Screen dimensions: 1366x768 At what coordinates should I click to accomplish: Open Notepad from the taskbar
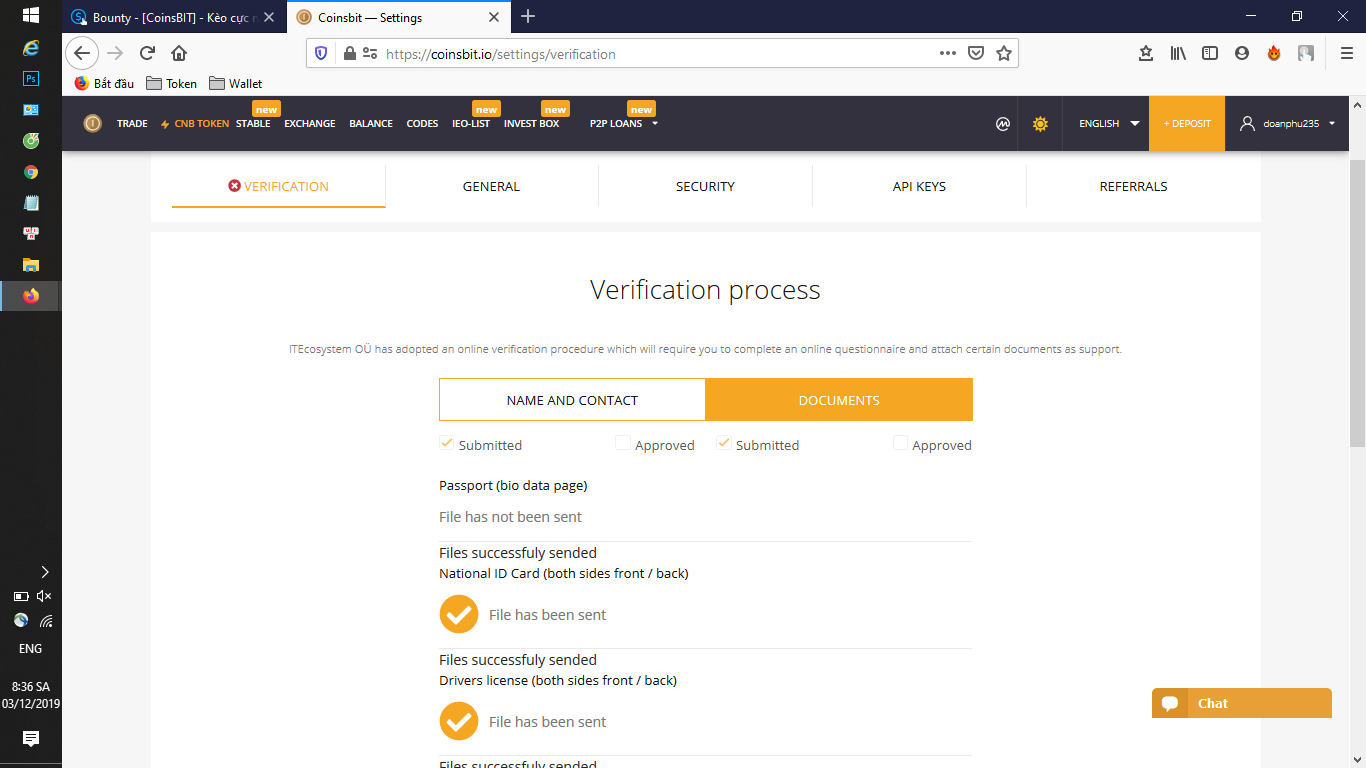[31, 203]
